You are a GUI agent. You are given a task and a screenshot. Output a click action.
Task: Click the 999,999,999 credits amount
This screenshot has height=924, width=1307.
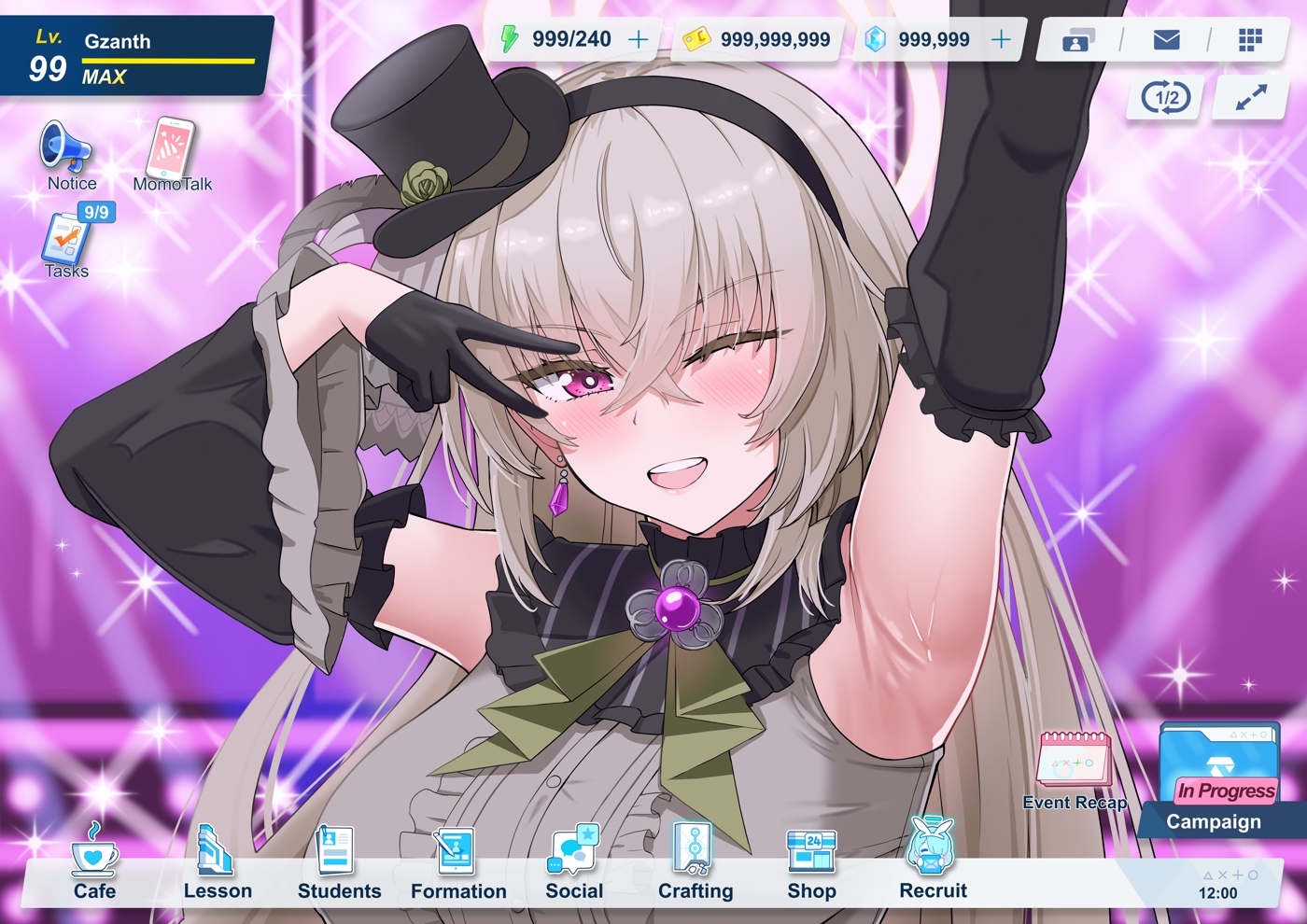[775, 39]
